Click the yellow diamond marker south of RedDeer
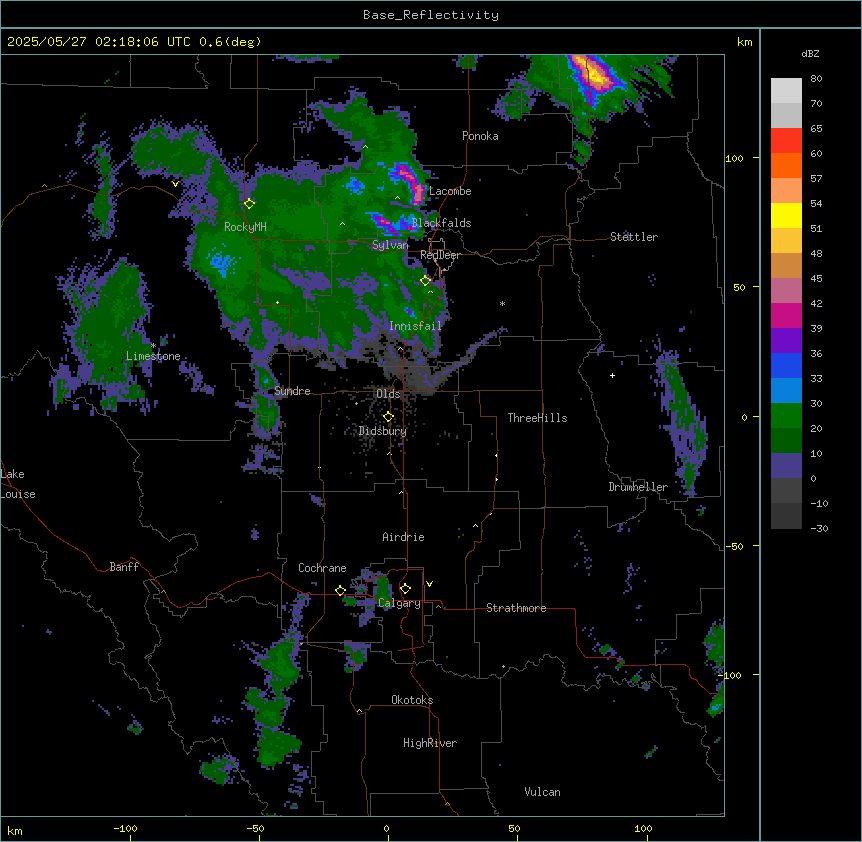Screen dimensions: 862x842 click(x=425, y=280)
